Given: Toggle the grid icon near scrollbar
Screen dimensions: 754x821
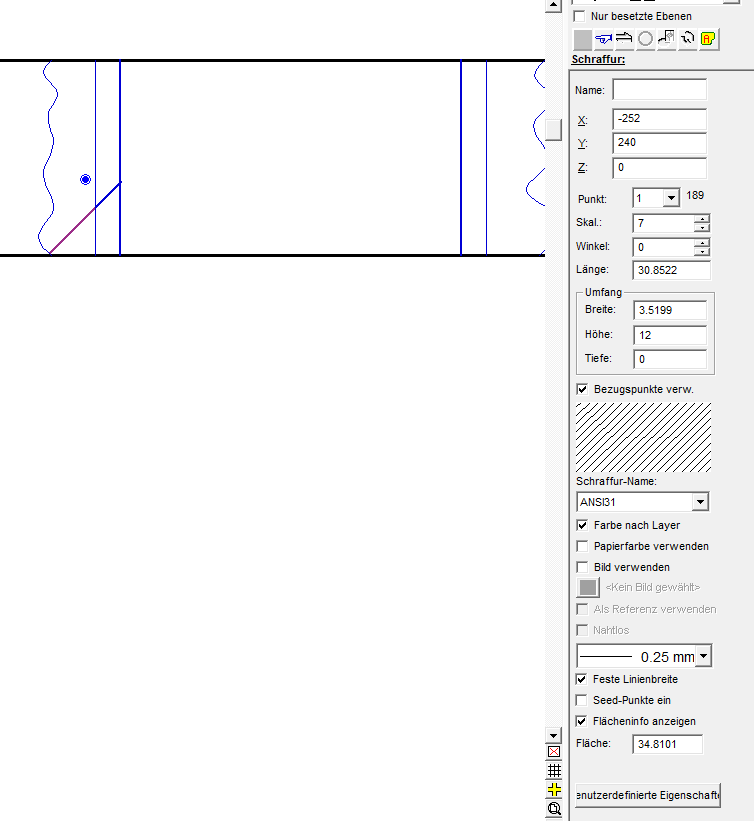Looking at the screenshot, I should [x=554, y=771].
